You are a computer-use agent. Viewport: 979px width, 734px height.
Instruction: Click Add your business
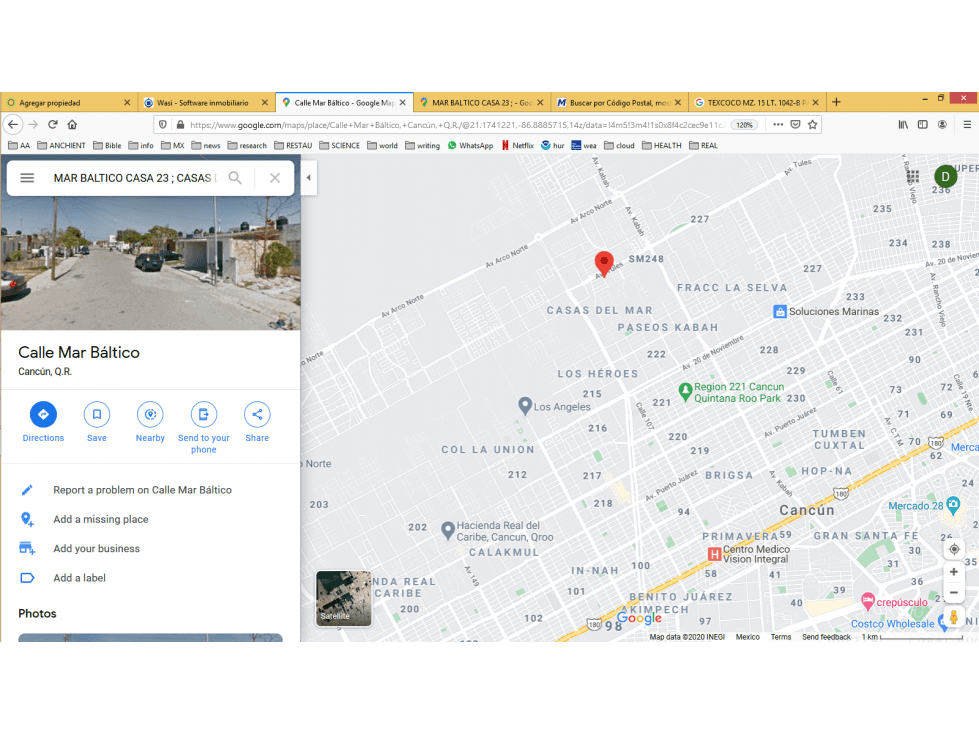coord(96,549)
